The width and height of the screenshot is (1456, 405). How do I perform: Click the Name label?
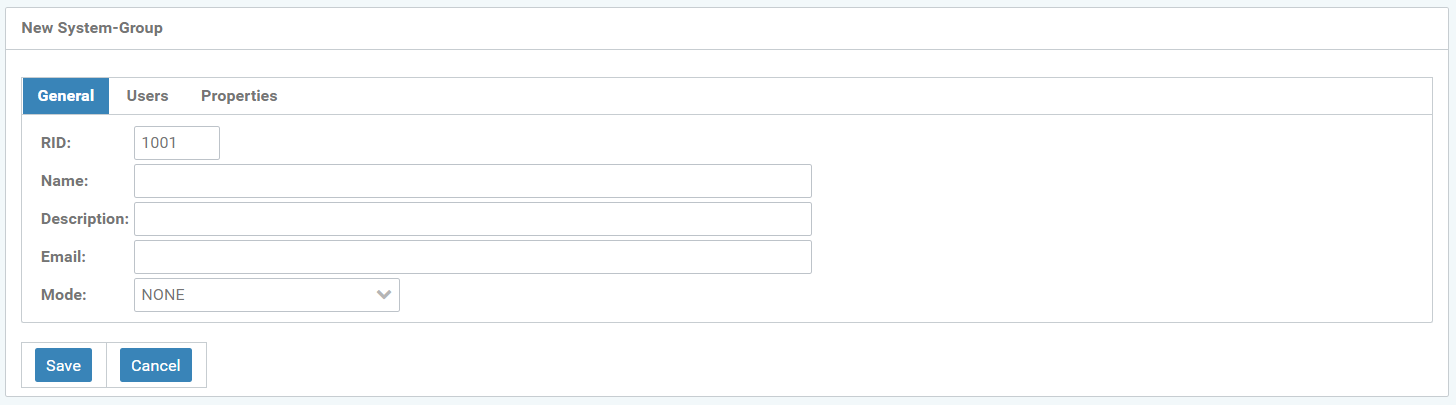click(x=64, y=181)
